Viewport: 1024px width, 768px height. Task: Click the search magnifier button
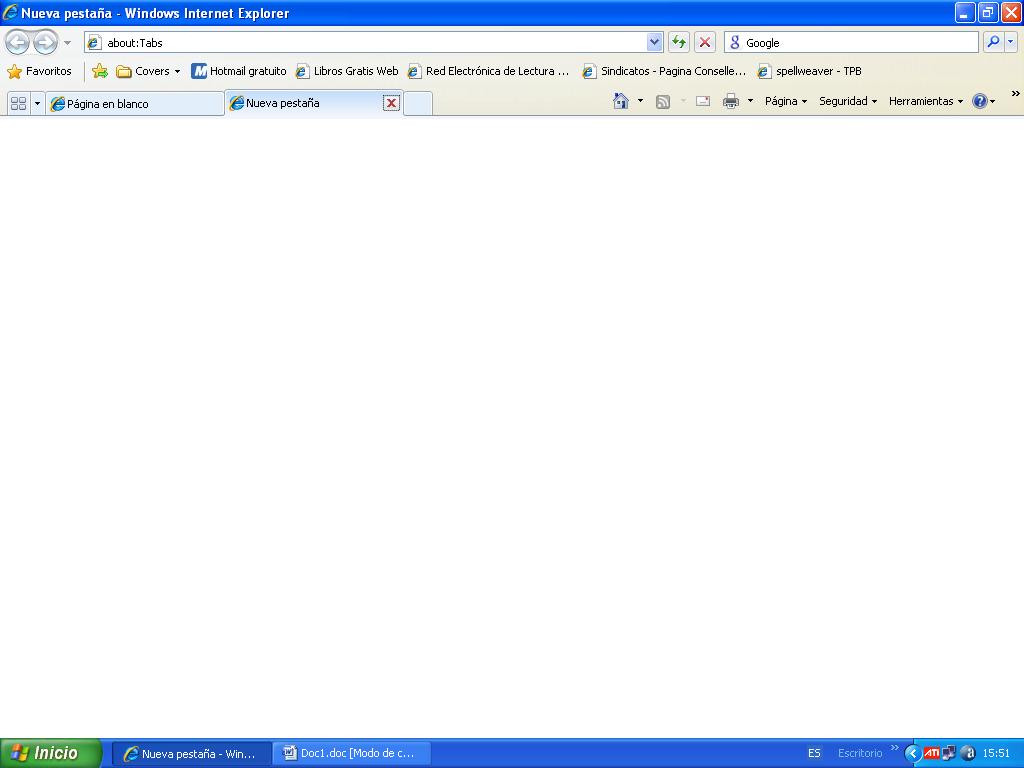[x=993, y=42]
